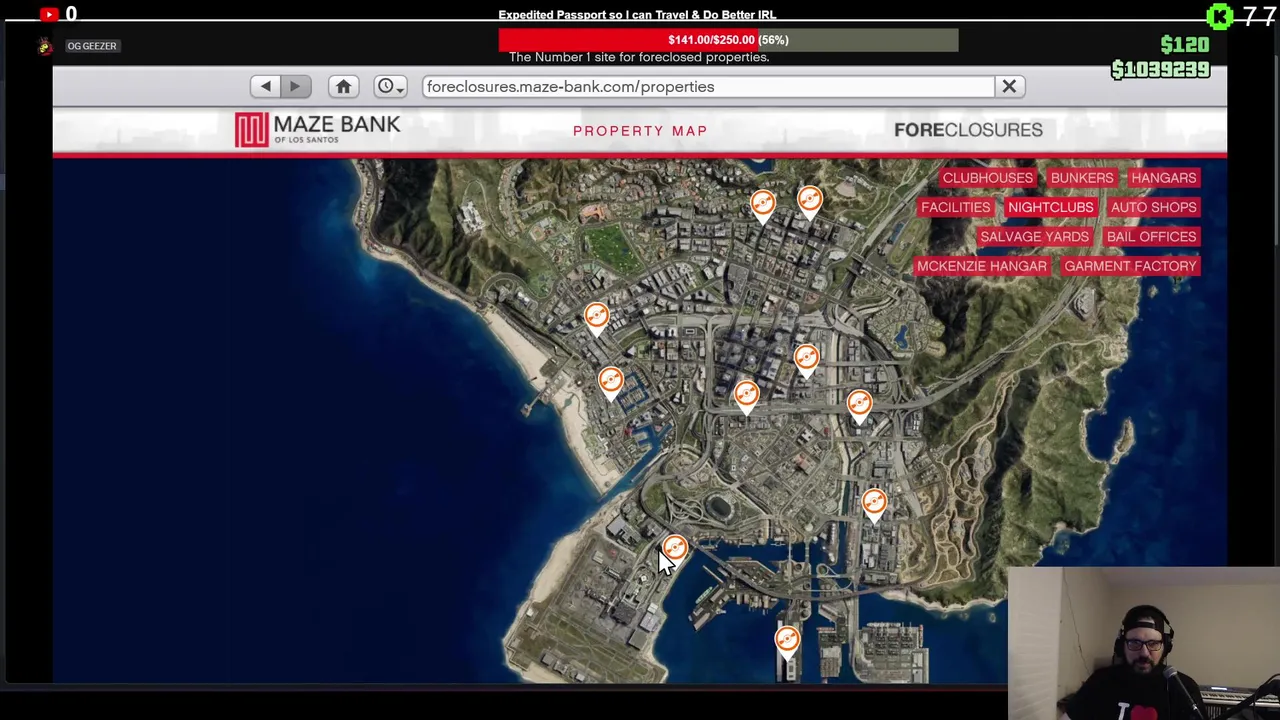Image resolution: width=1280 pixels, height=720 pixels.
Task: Select the nightclub pin south of downtown
Action: pos(746,397)
